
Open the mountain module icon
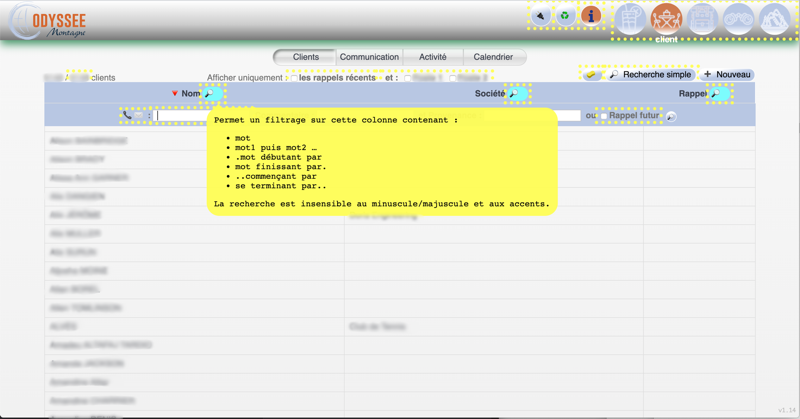774,19
